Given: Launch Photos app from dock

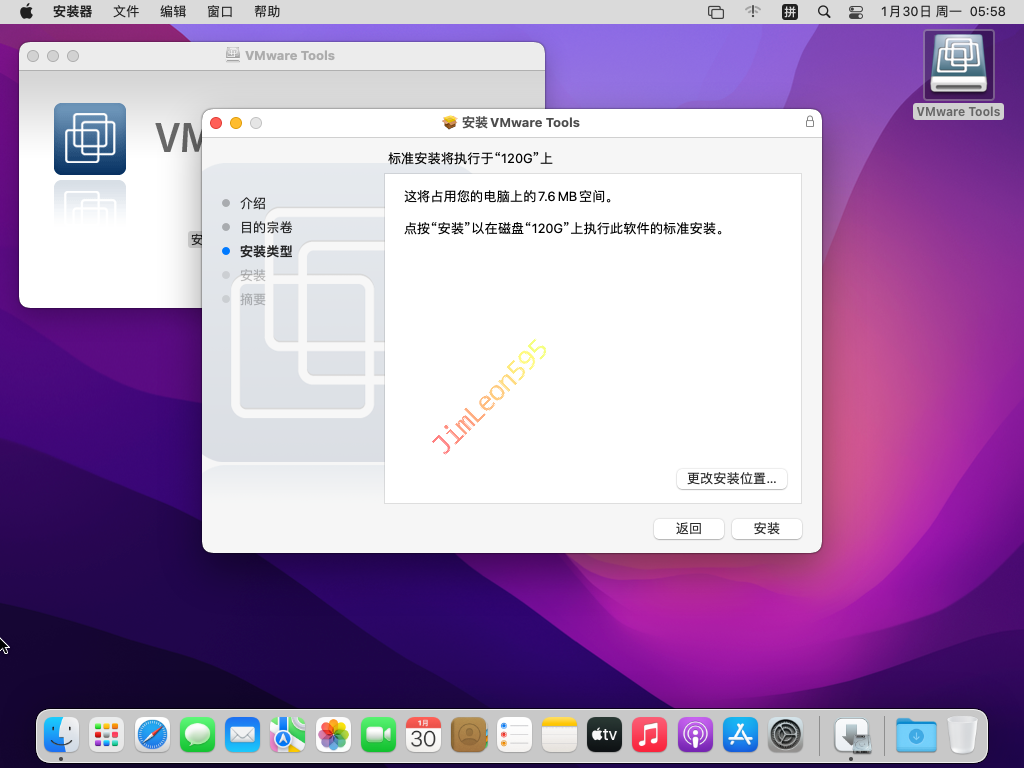Looking at the screenshot, I should (x=333, y=736).
